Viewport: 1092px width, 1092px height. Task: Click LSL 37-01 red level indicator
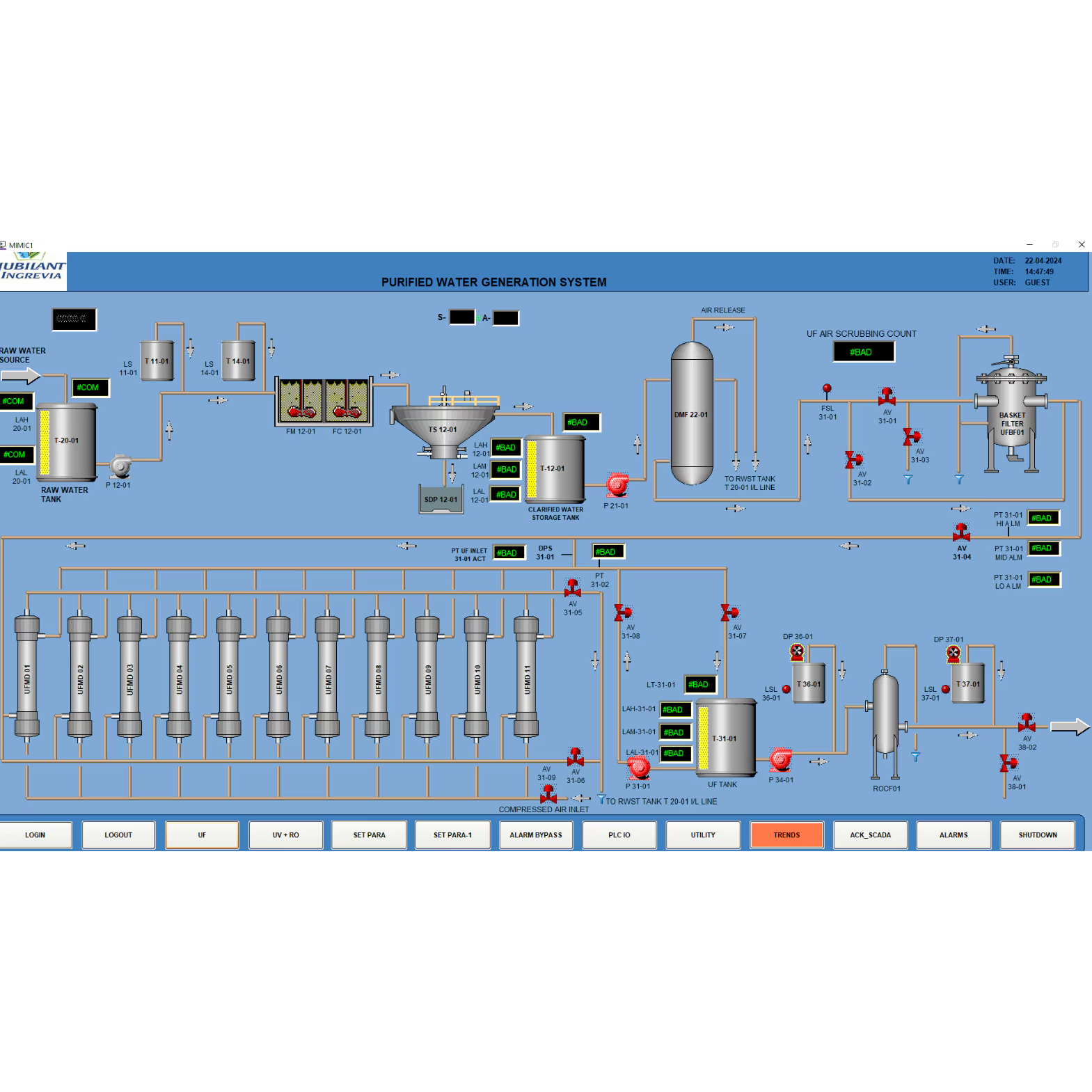tap(946, 689)
